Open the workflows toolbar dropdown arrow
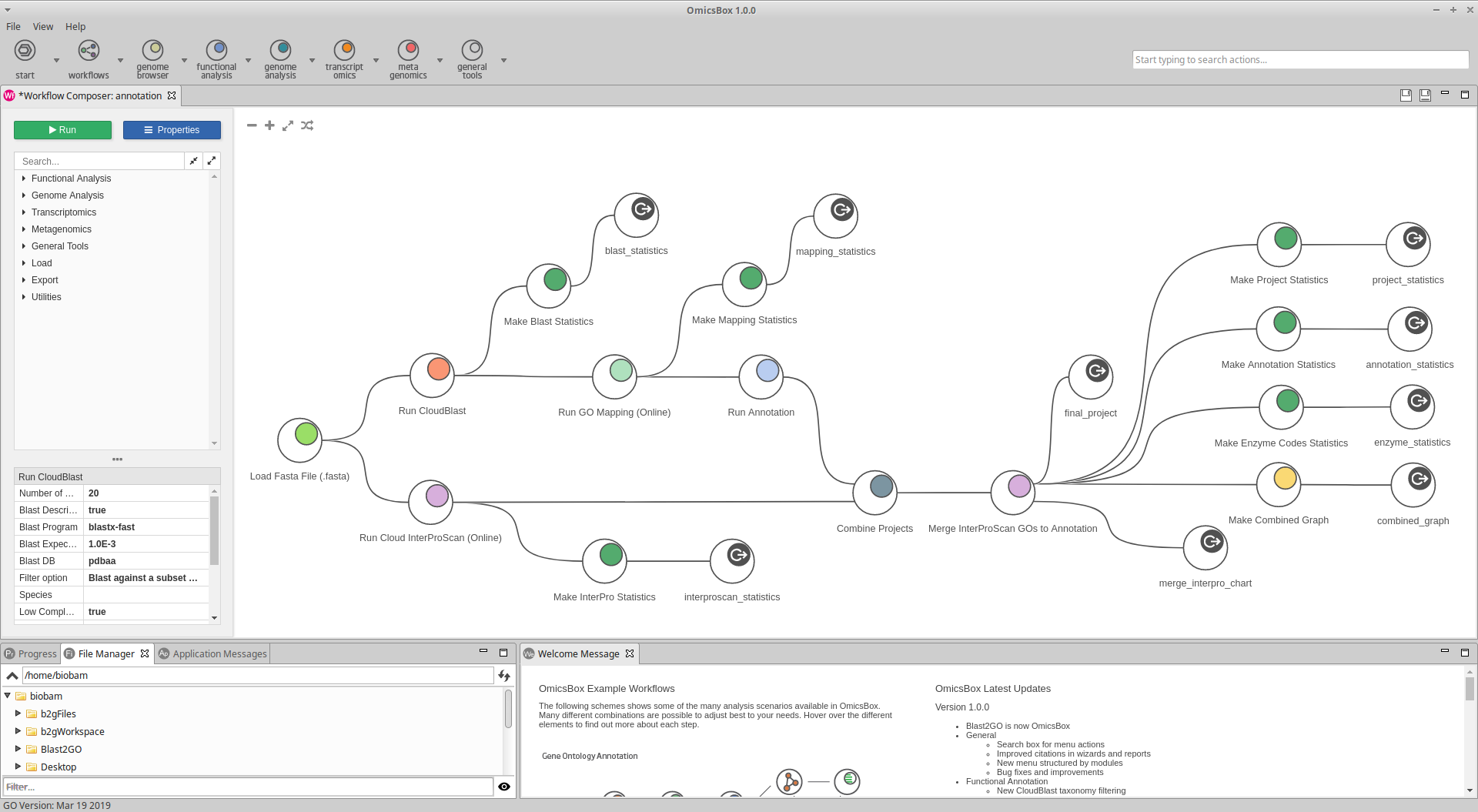 (x=120, y=60)
